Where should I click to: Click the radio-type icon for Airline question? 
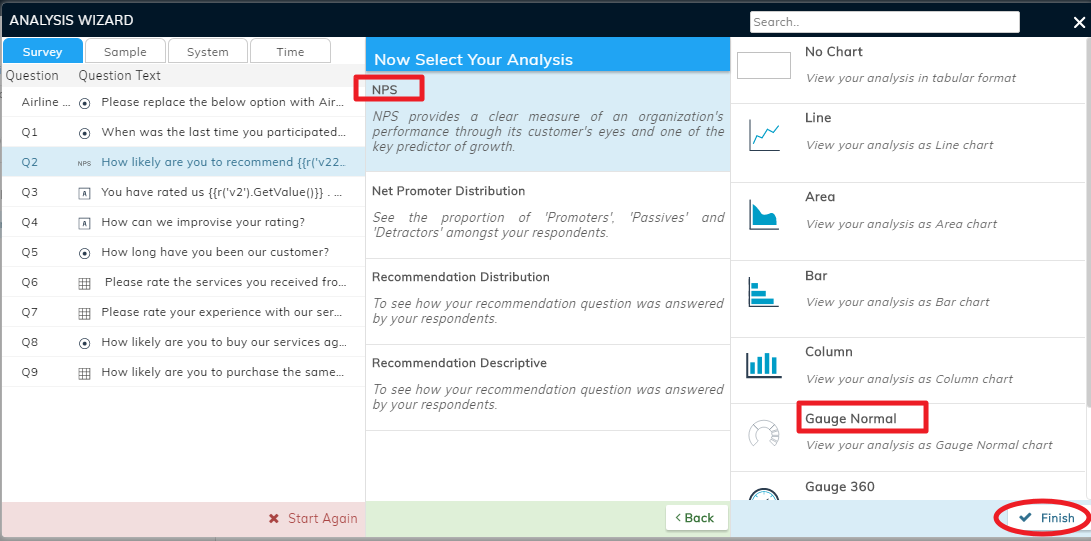[x=84, y=102]
